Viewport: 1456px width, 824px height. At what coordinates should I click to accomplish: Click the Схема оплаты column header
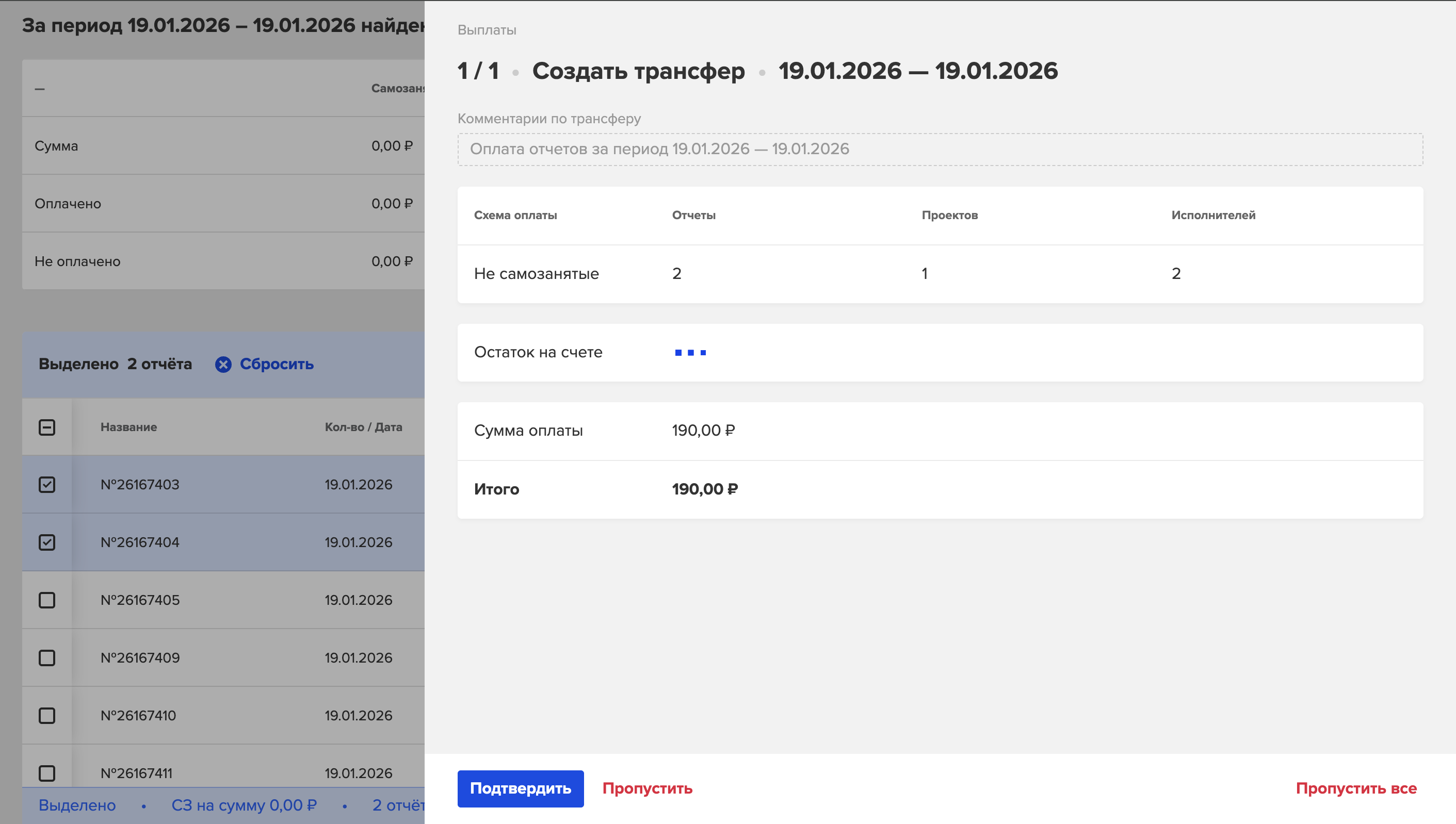515,216
